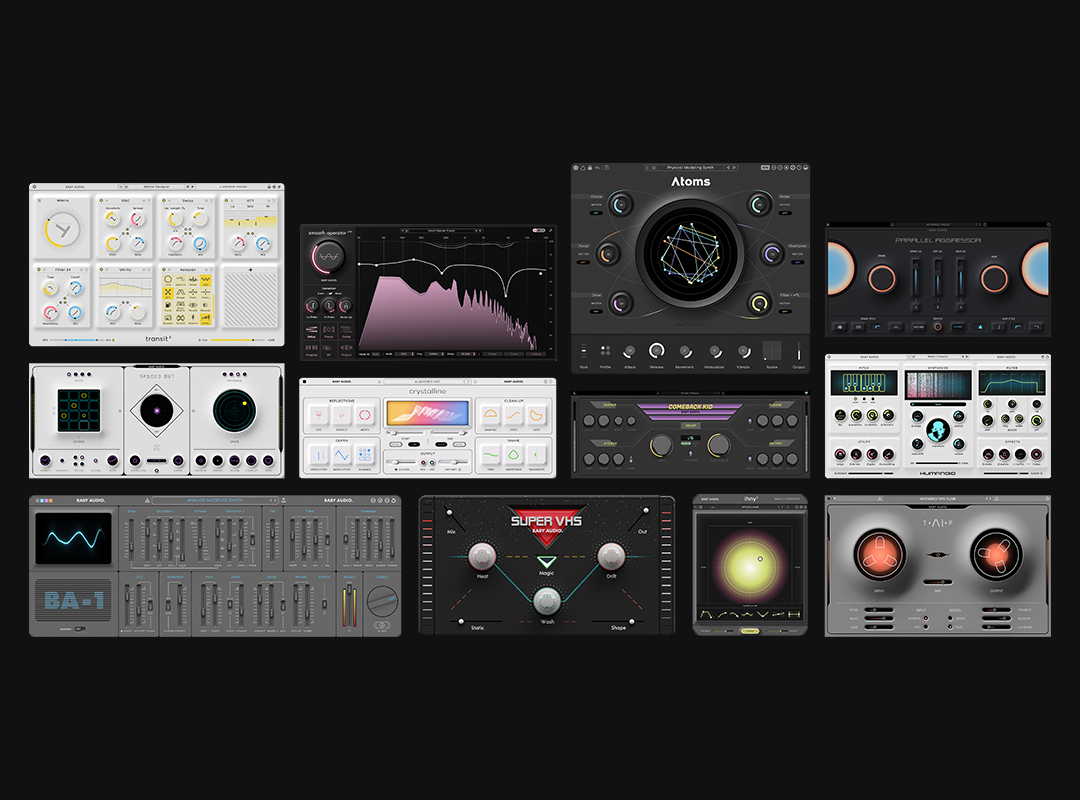The image size is (1080, 800).
Task: Toggle the BA-1 switch below the BA-1 logo
Action: (x=79, y=629)
